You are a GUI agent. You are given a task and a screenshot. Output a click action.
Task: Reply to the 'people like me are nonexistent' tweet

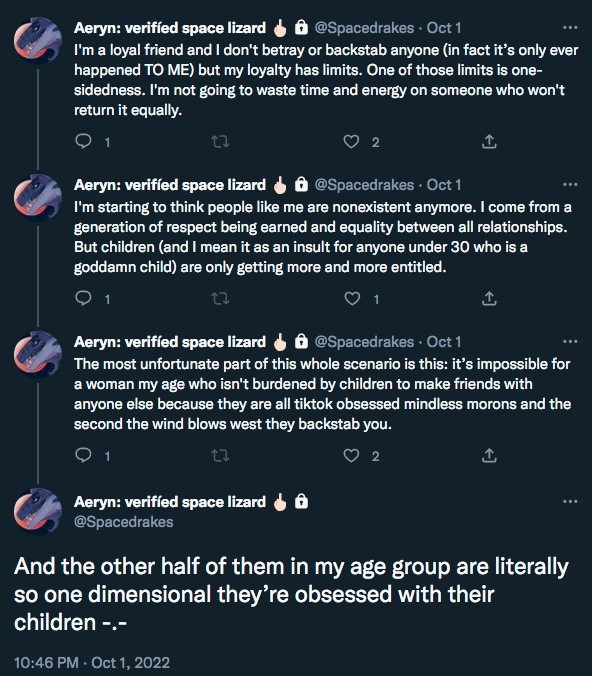click(83, 298)
